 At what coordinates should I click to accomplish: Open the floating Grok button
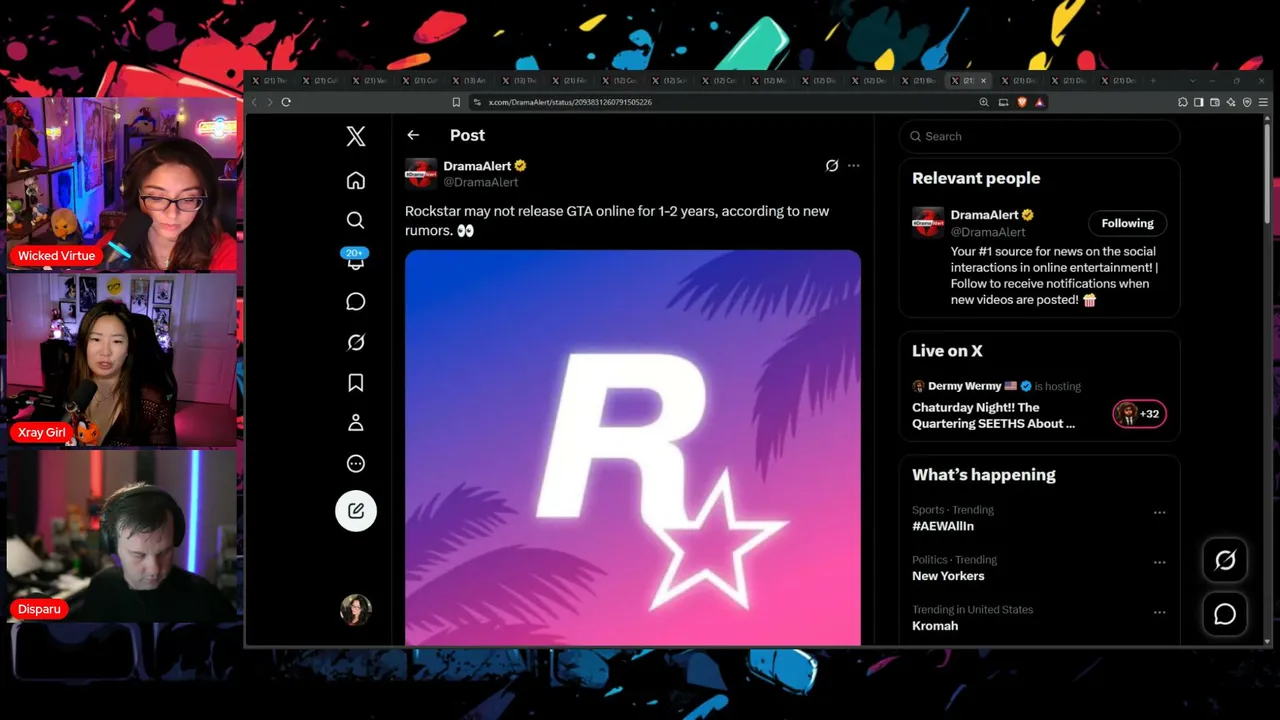click(1225, 561)
